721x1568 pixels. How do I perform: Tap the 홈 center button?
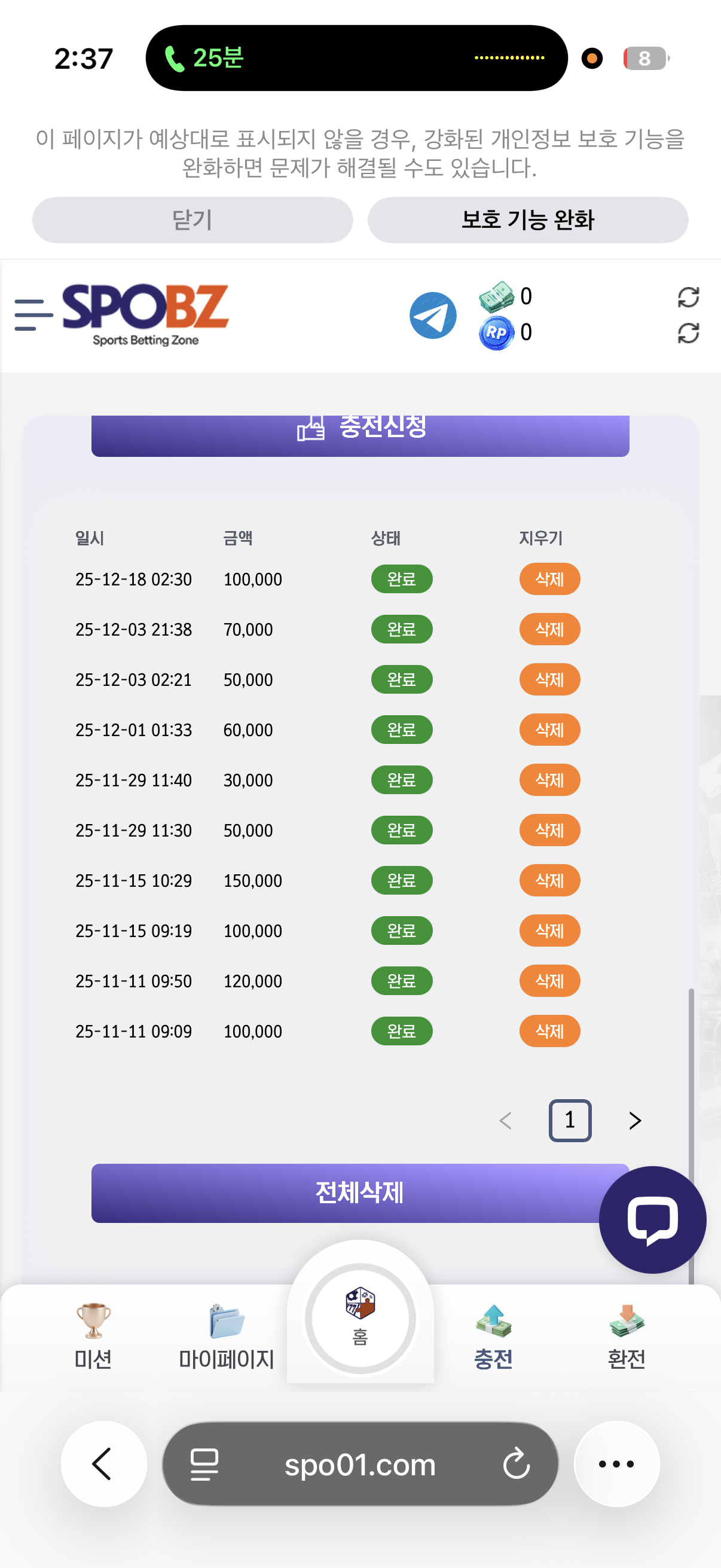(x=360, y=1317)
